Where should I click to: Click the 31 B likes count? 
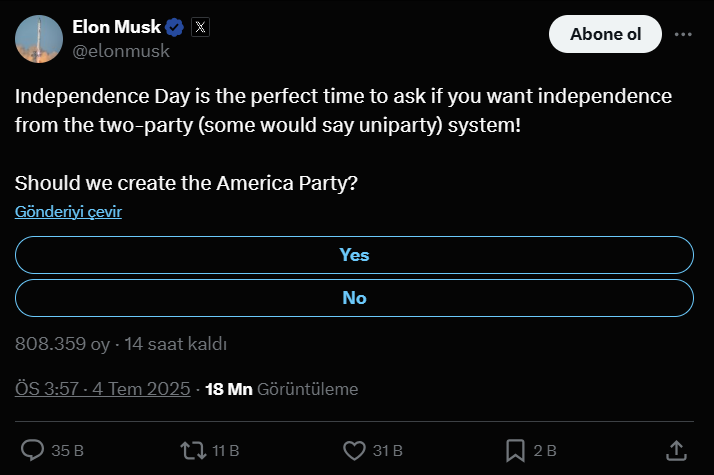point(388,450)
